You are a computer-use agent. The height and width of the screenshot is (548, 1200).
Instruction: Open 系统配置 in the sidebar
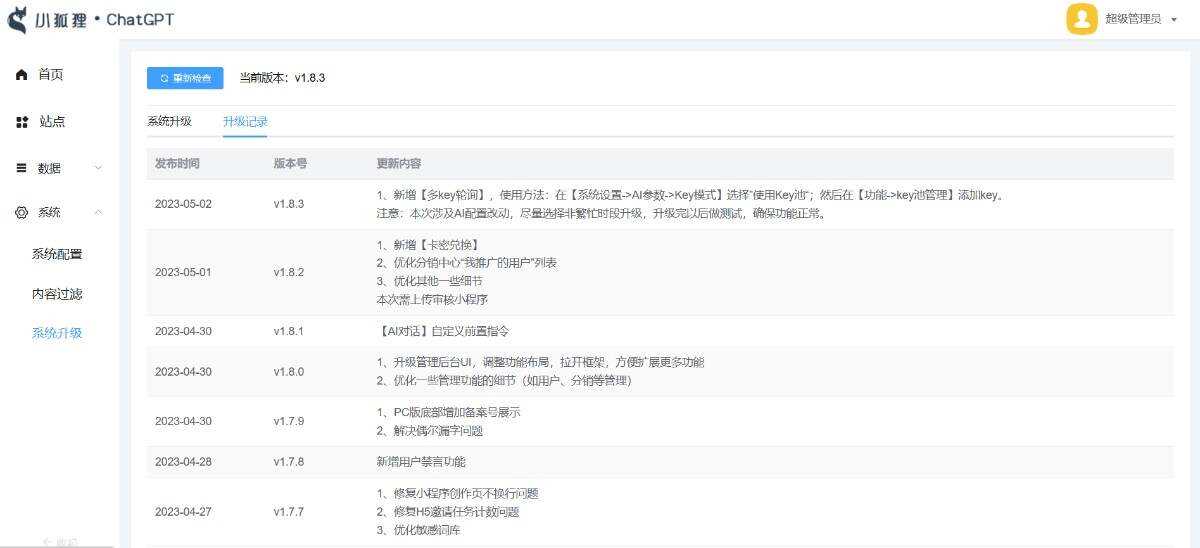[57, 254]
